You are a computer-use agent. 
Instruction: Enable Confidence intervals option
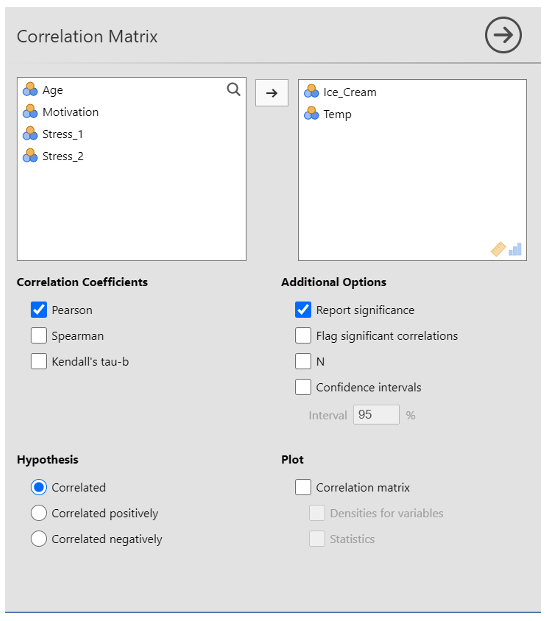click(303, 387)
